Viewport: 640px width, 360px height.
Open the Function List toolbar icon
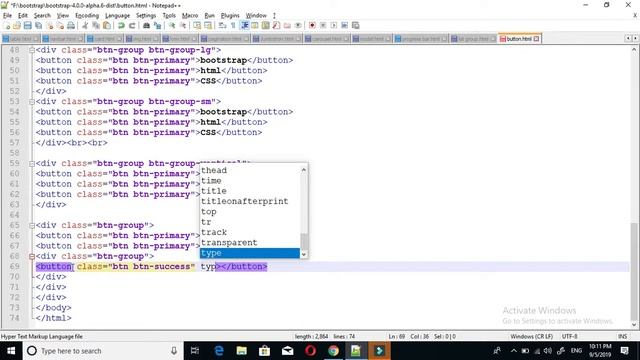click(276, 25)
